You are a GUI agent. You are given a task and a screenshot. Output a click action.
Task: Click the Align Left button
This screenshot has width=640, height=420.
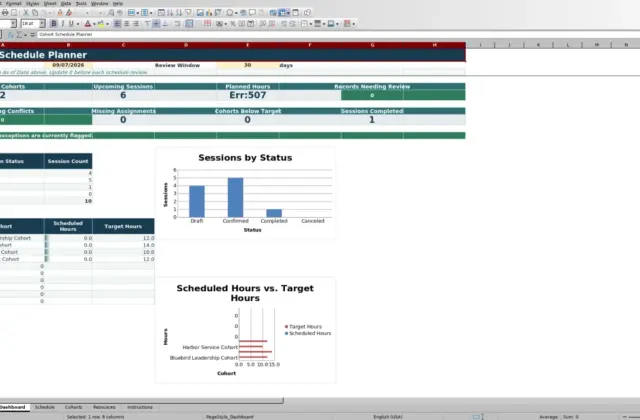[x=117, y=24]
